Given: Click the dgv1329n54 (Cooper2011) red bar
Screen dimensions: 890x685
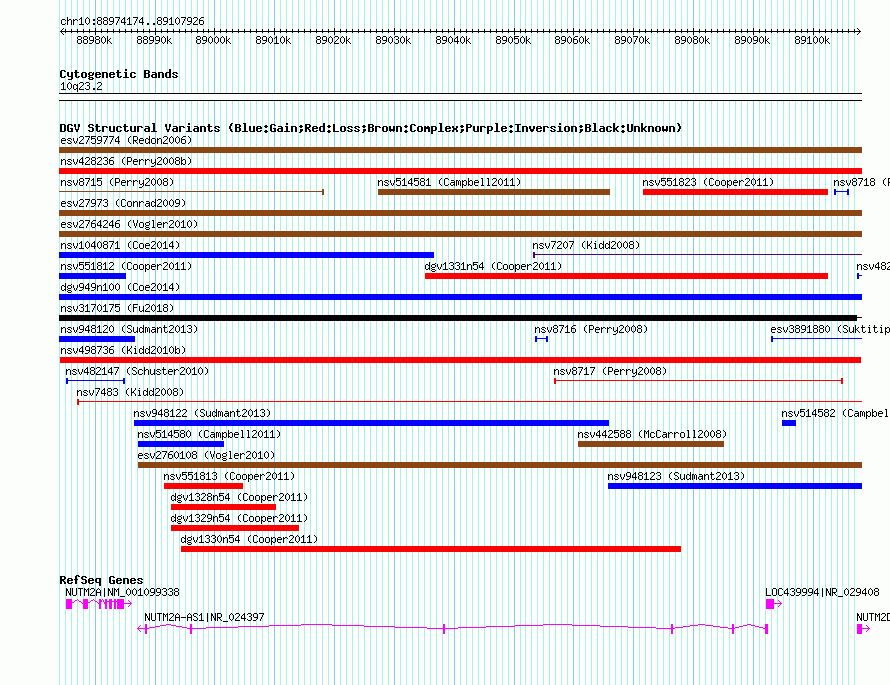Looking at the screenshot, I should (x=235, y=528).
